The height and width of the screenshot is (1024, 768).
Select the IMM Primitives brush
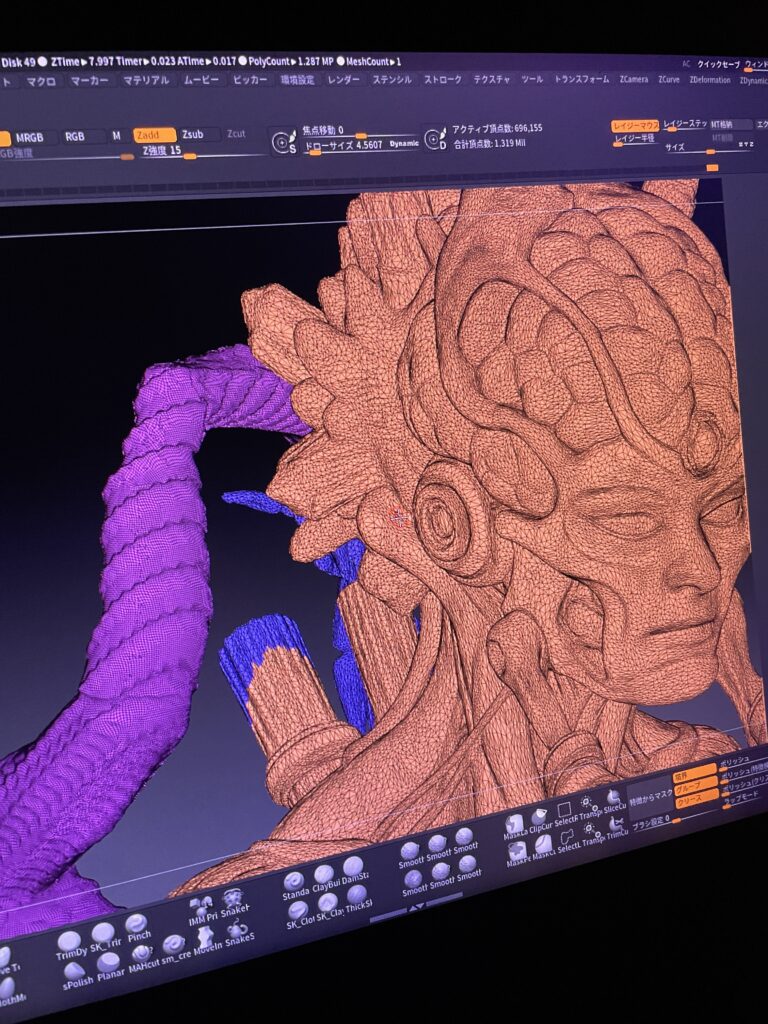click(x=202, y=910)
